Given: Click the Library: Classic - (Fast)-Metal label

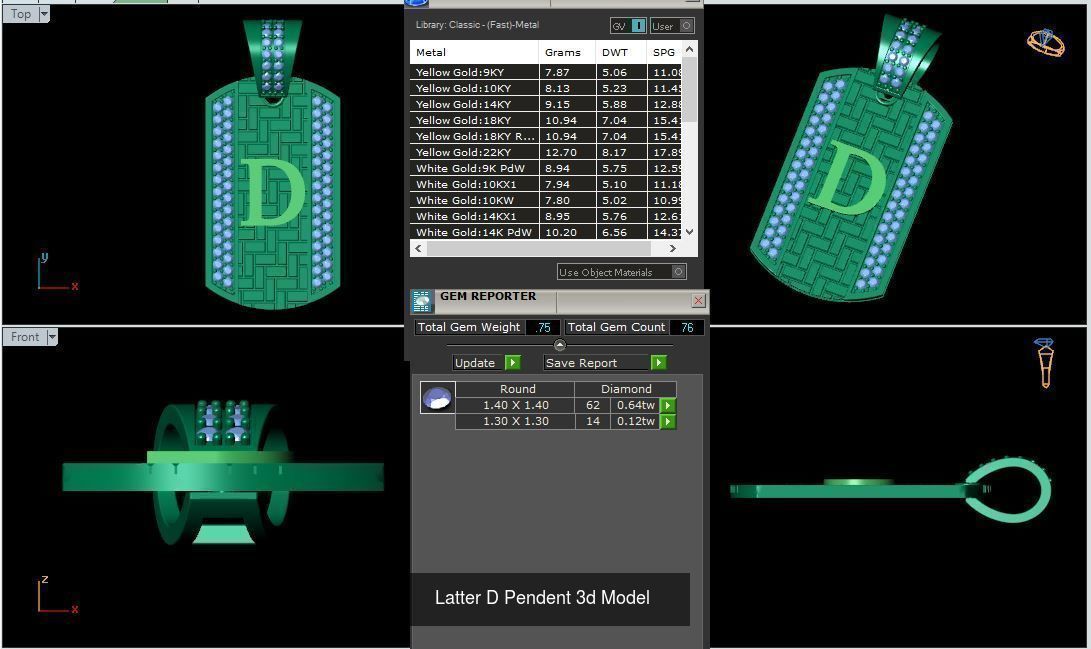Looking at the screenshot, I should (x=477, y=25).
